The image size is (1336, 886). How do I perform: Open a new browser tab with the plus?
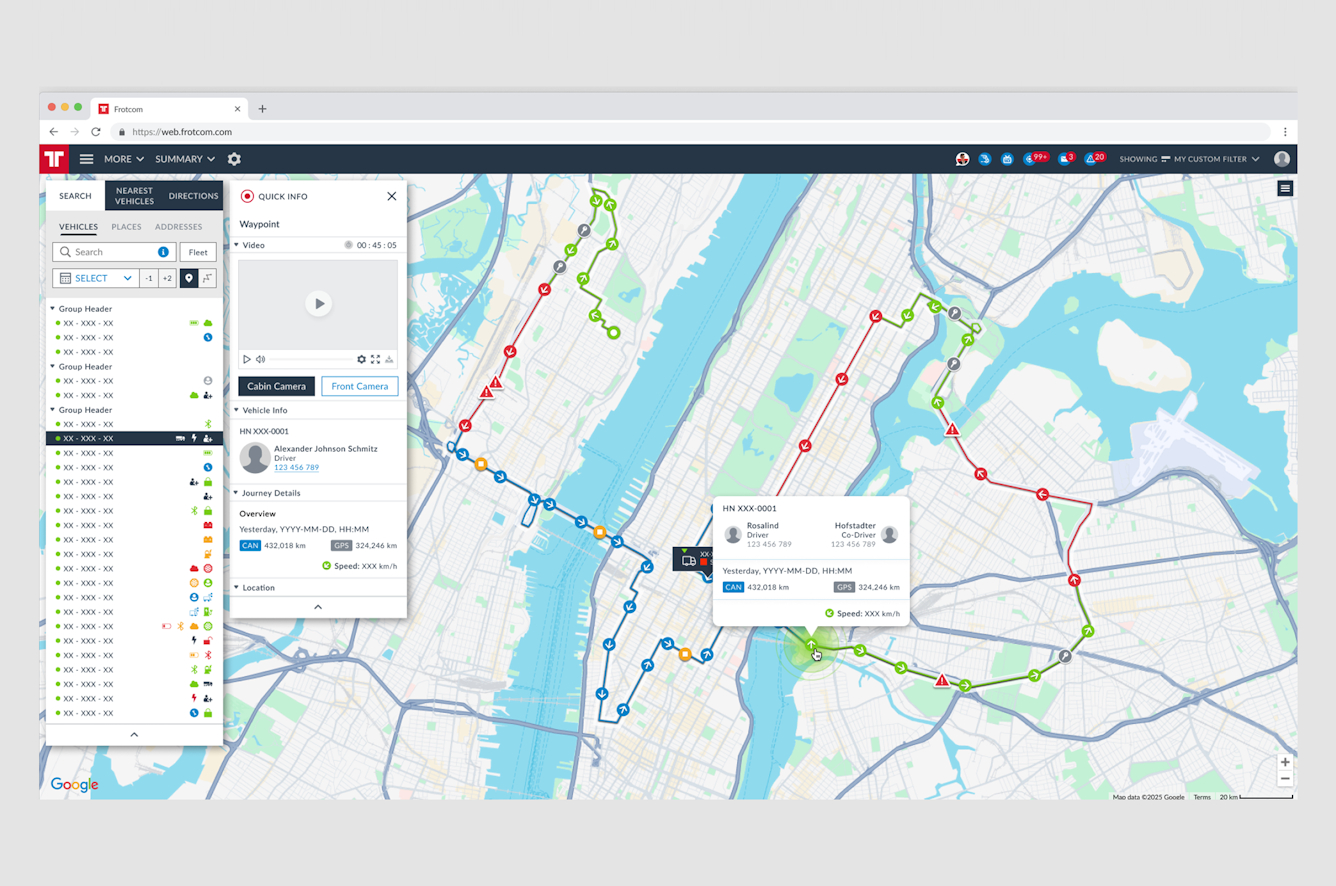pos(262,109)
